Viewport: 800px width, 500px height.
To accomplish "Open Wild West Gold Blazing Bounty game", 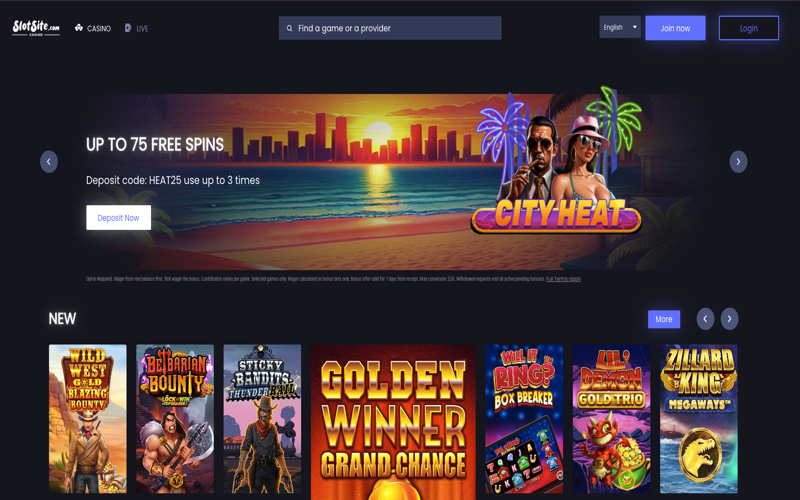I will [x=88, y=418].
